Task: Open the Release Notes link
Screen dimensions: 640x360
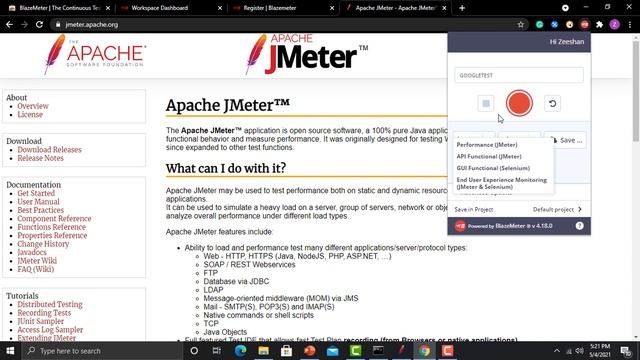Action: point(40,158)
